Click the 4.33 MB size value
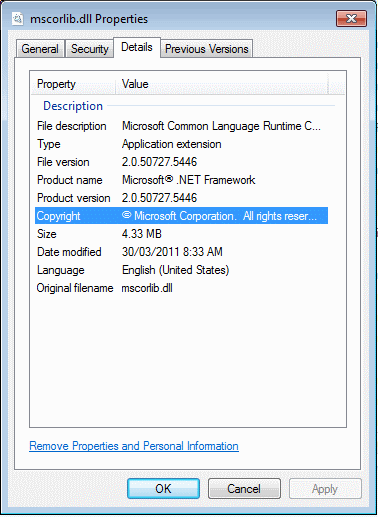Screen dimensions: 378x517 [x=142, y=234]
